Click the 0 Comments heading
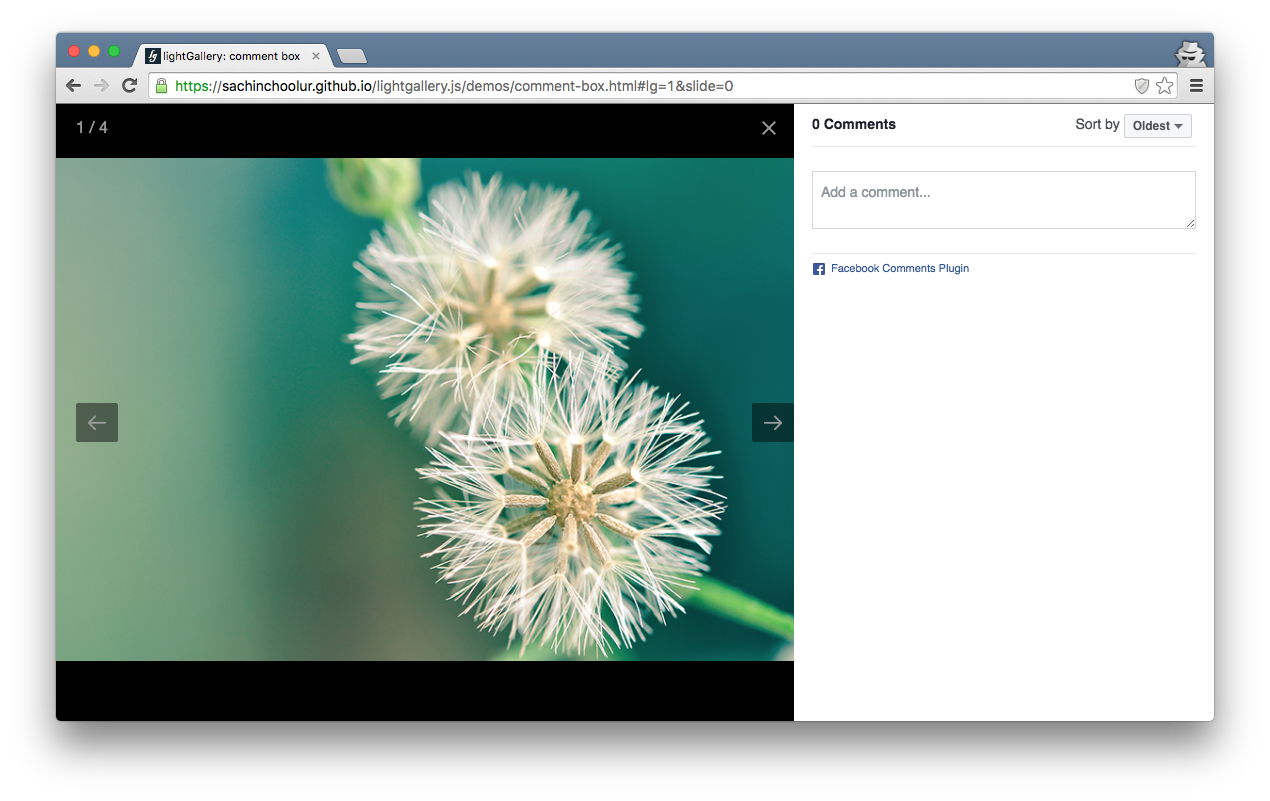 (854, 124)
